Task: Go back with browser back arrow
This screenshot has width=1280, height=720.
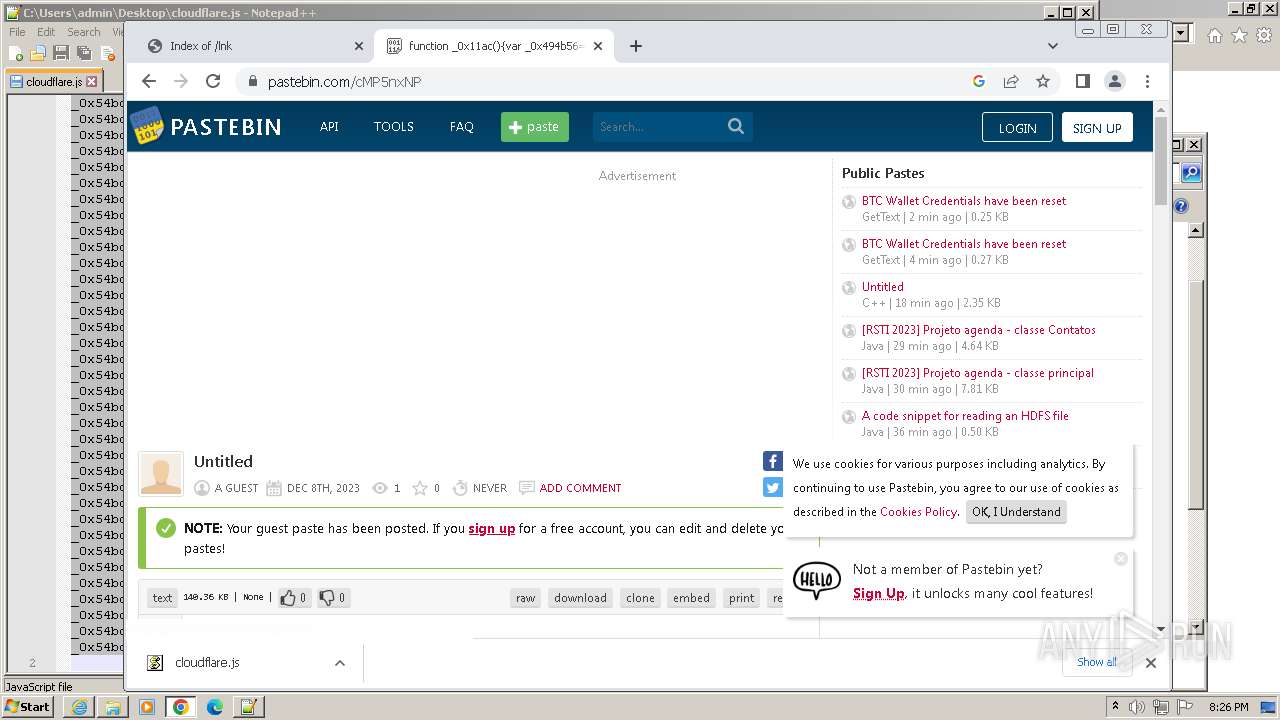Action: tap(149, 81)
